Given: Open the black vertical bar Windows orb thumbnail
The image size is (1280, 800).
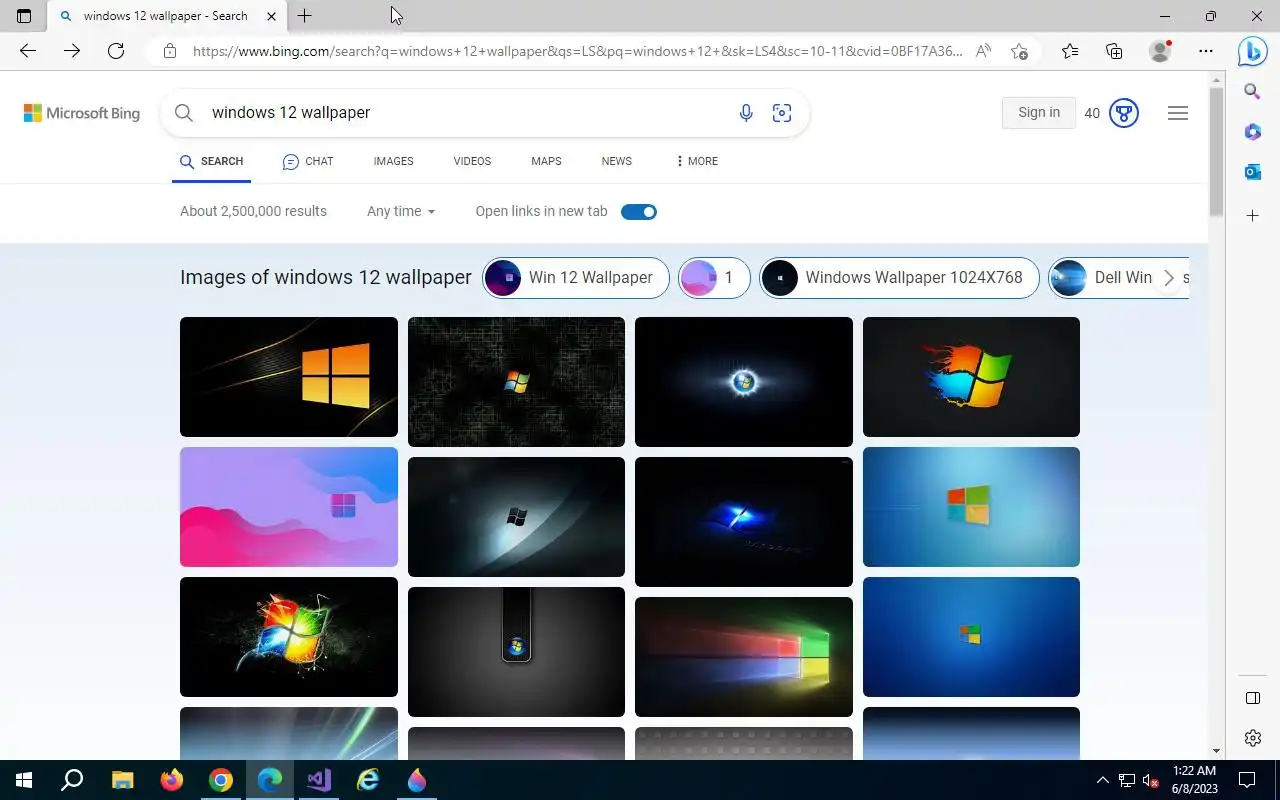Looking at the screenshot, I should (516, 652).
